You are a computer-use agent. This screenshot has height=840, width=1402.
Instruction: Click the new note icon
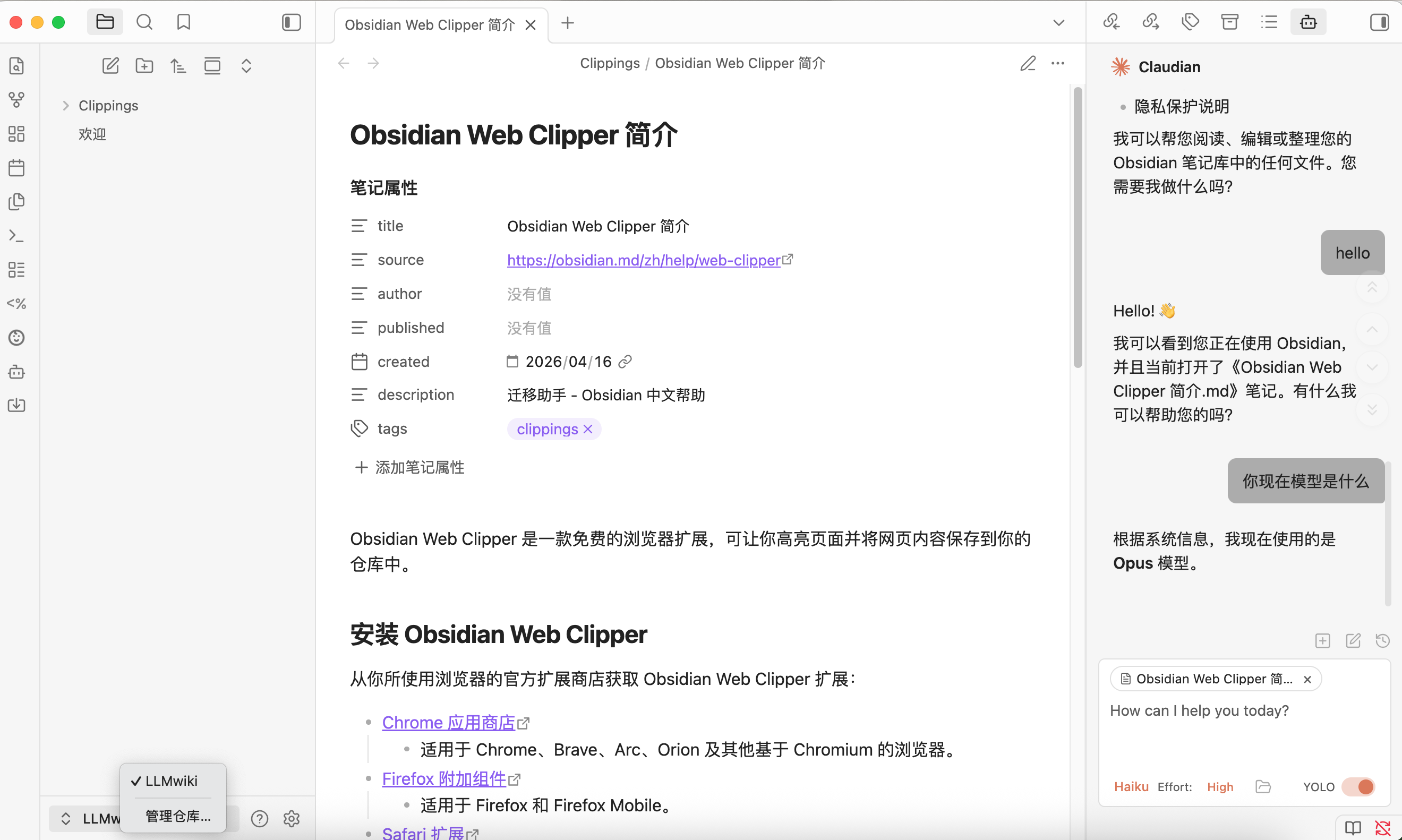(x=110, y=66)
